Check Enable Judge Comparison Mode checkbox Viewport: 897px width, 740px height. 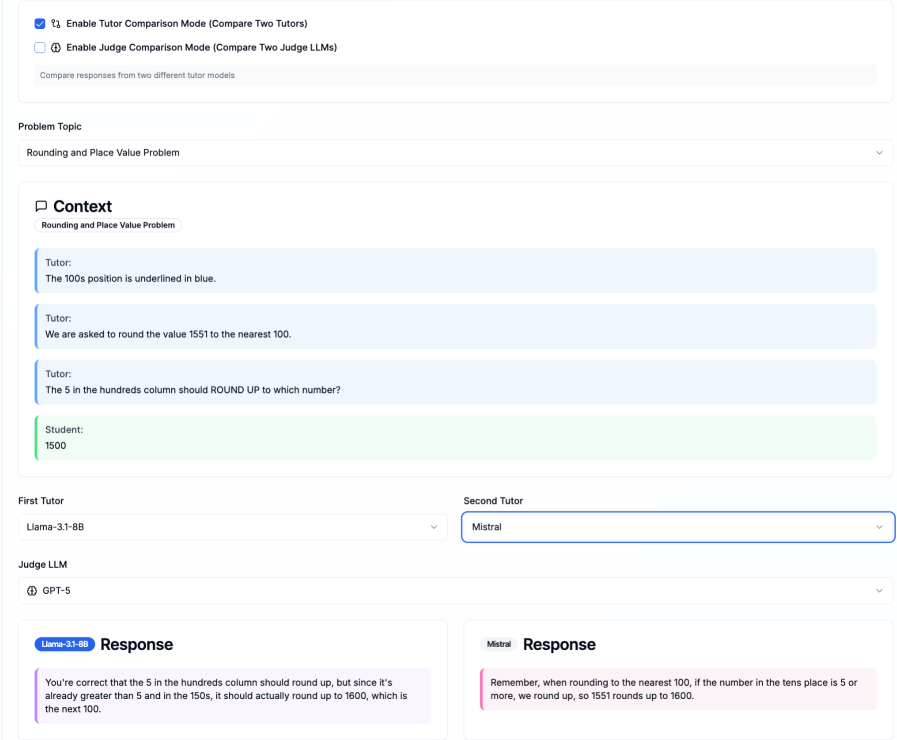(x=40, y=47)
